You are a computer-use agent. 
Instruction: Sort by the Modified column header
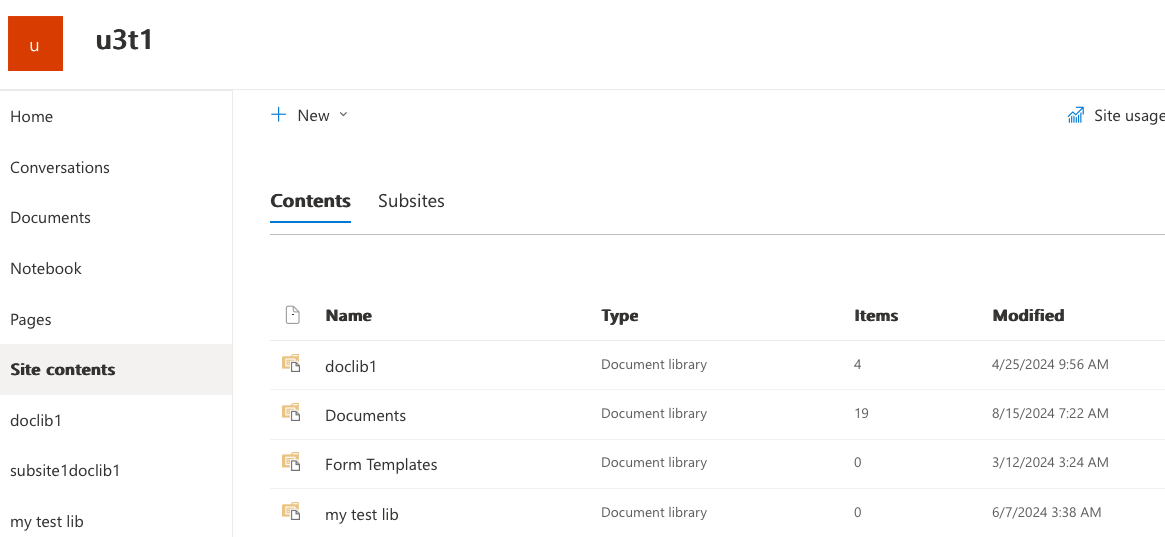pos(1027,315)
